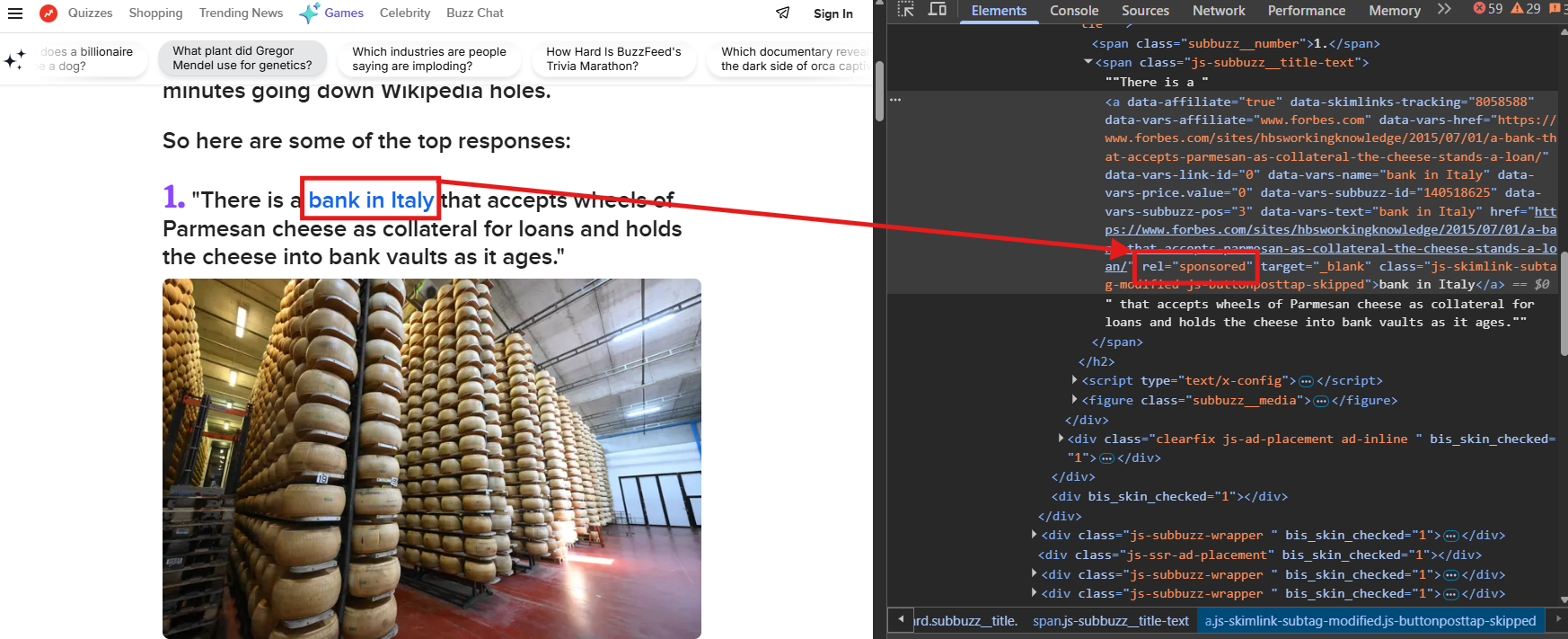Open Buzz Chat in the nav bar
This screenshot has height=639, width=1568.
coord(475,13)
